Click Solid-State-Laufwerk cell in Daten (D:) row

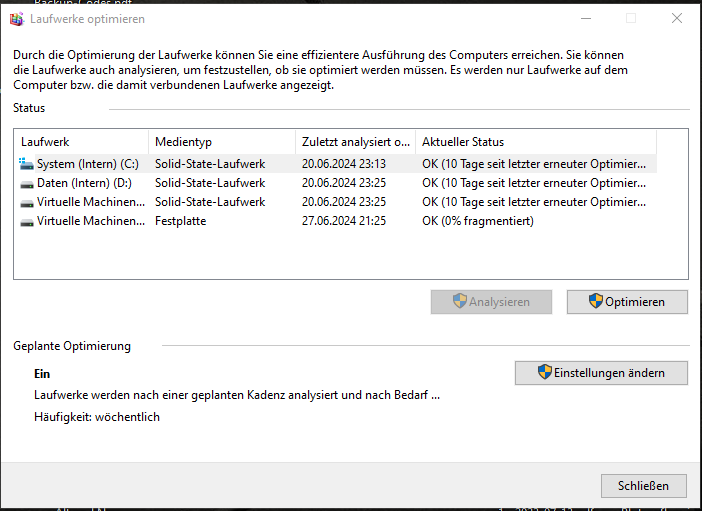pos(210,183)
